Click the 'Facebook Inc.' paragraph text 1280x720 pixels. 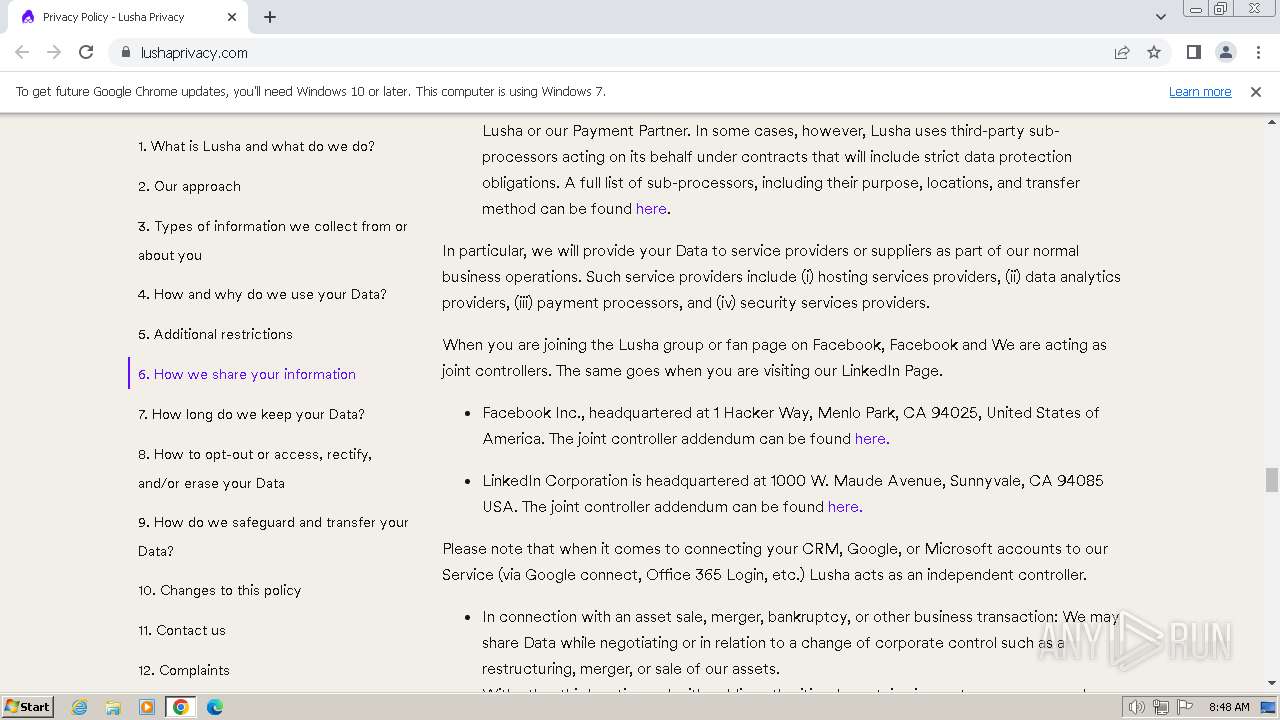tap(790, 426)
